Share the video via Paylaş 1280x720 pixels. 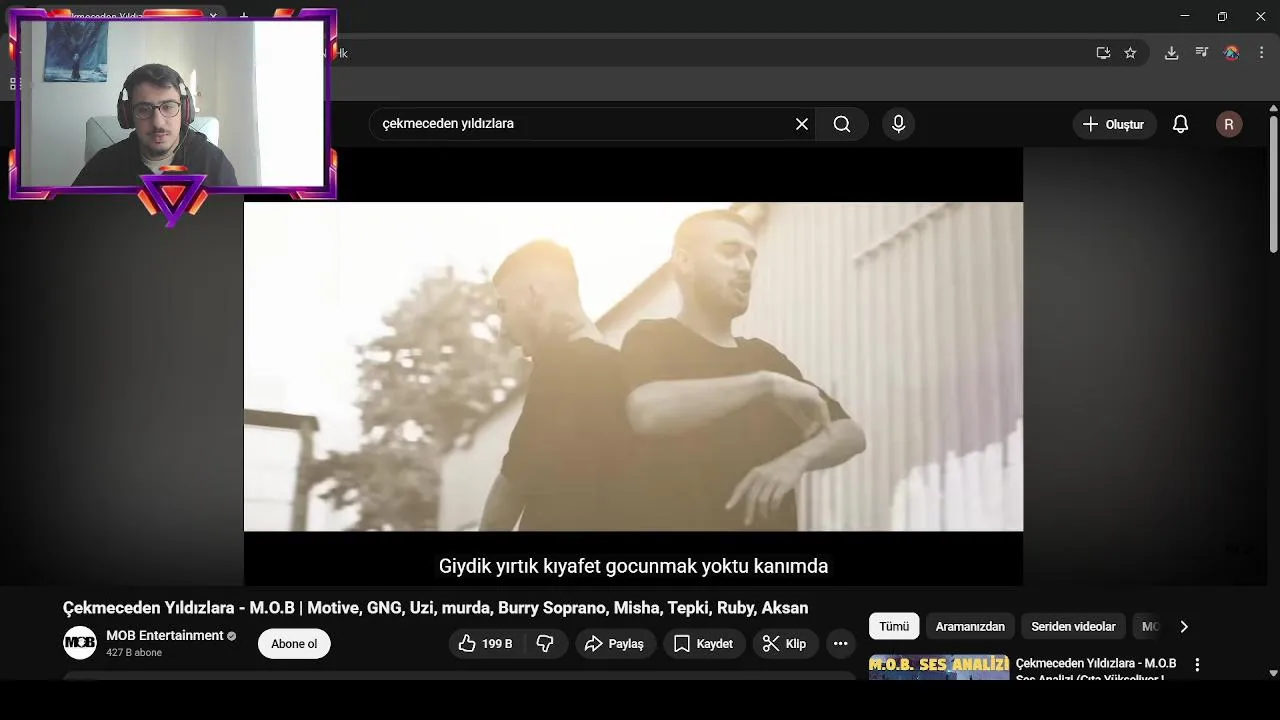point(615,644)
